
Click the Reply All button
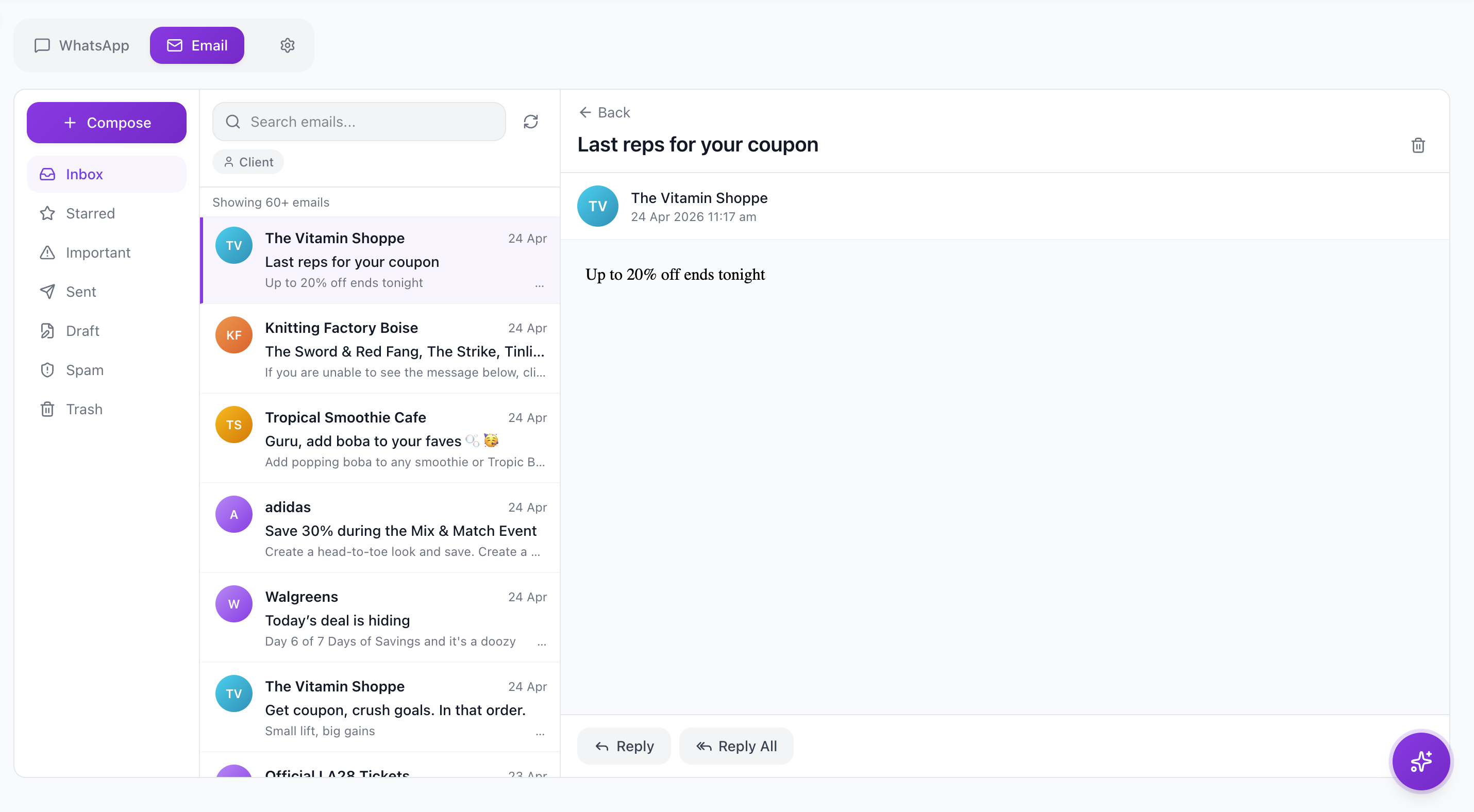pos(736,746)
